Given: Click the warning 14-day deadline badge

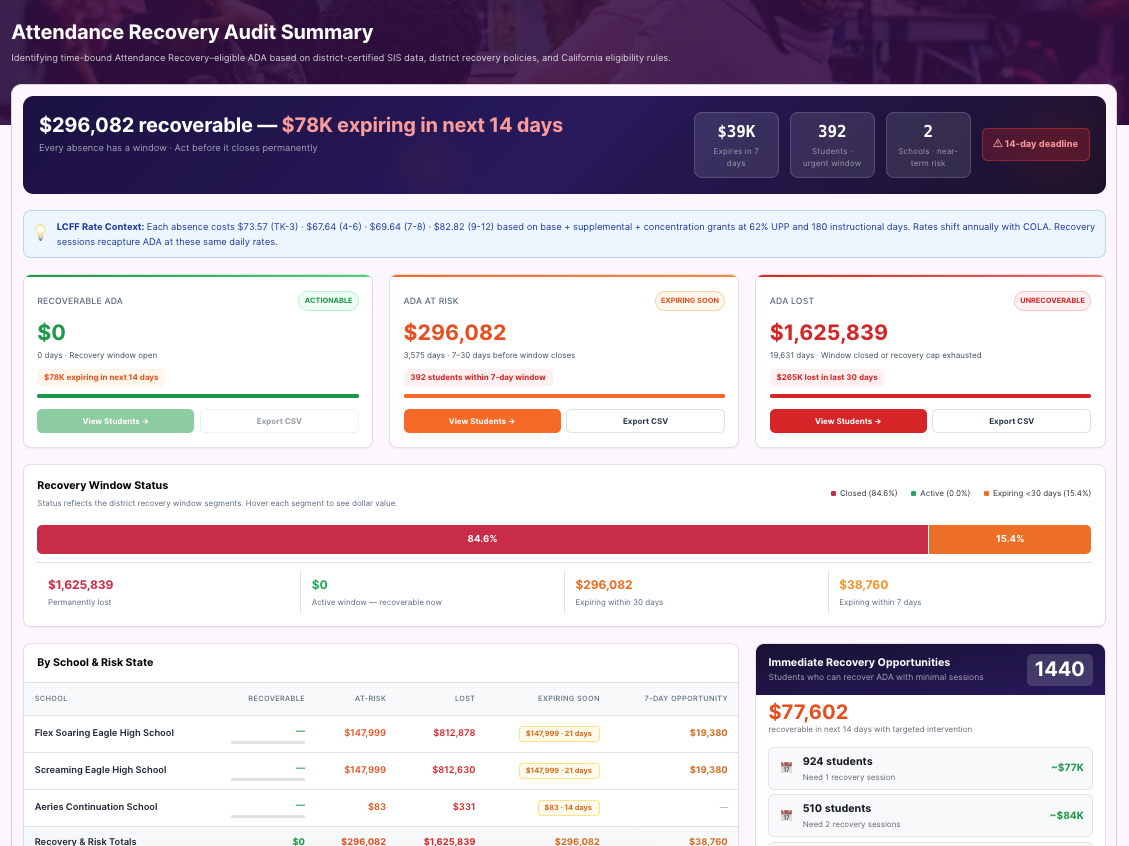Looking at the screenshot, I should 1035,144.
